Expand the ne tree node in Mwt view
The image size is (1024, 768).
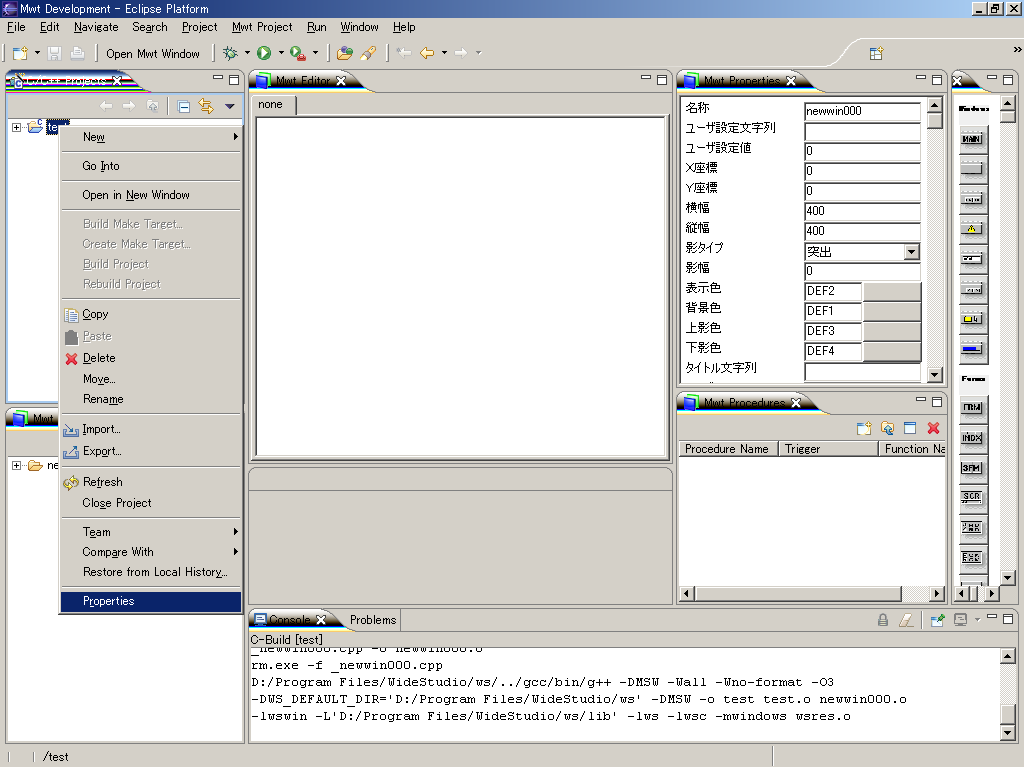point(16,465)
